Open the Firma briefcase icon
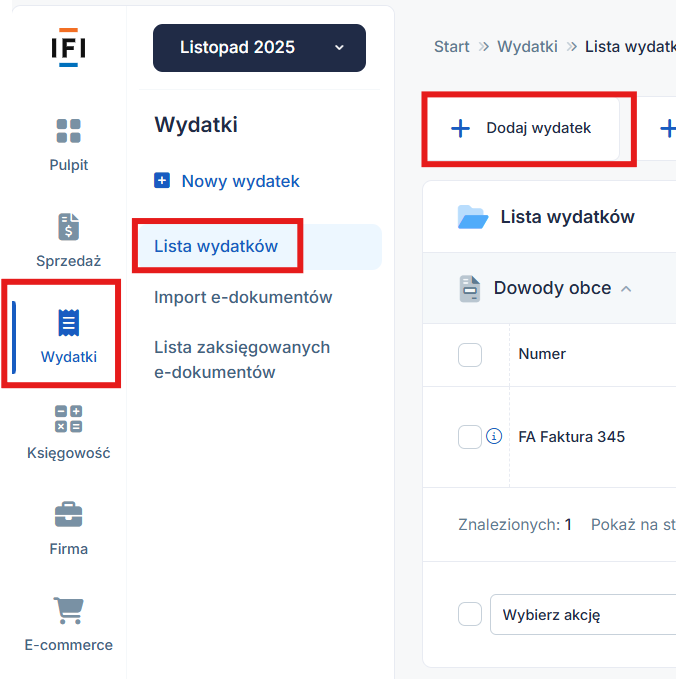This screenshot has width=676, height=679. (x=68, y=514)
